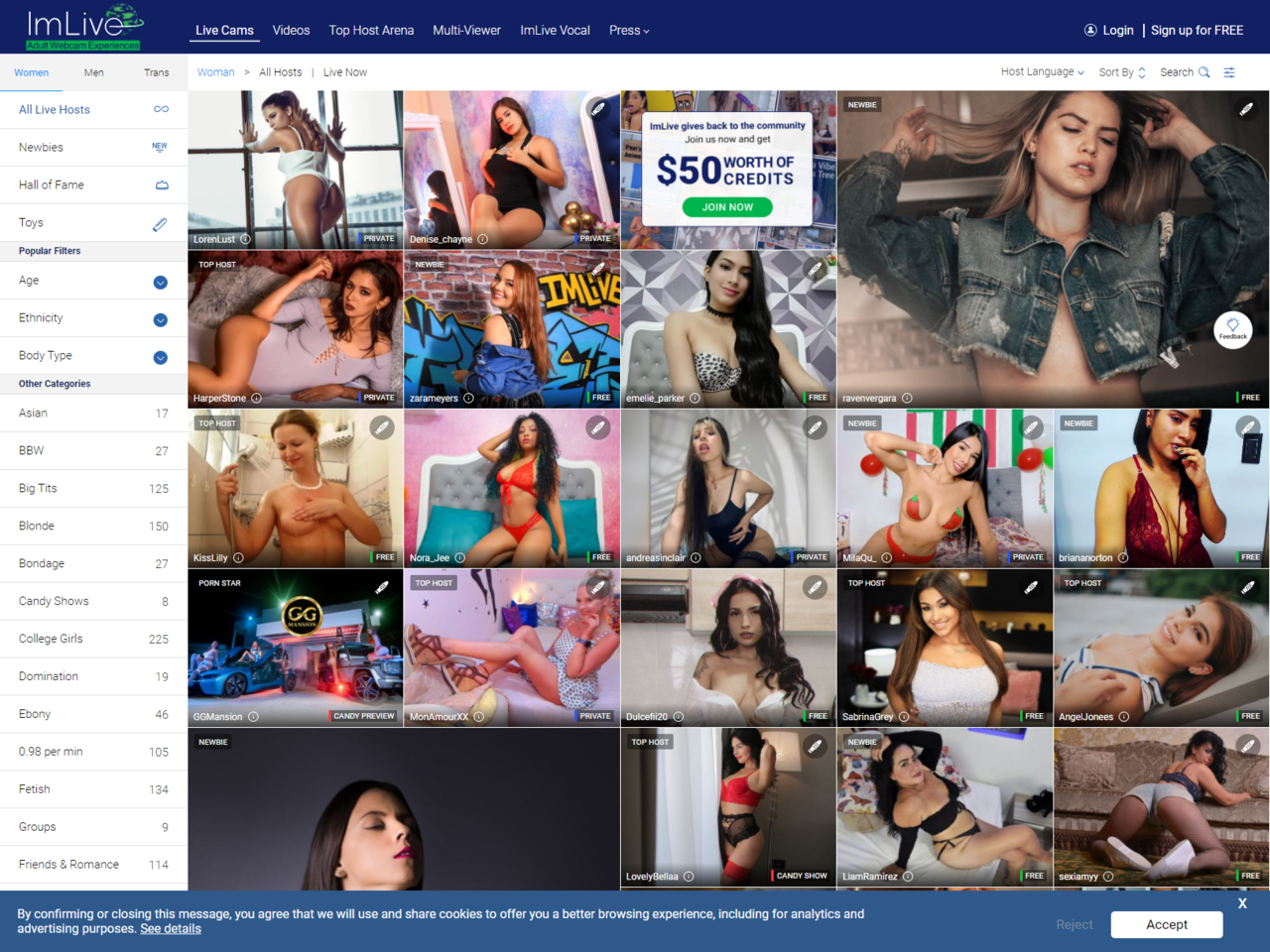Open info icon next to emelie_parker
The image size is (1270, 952).
(695, 399)
